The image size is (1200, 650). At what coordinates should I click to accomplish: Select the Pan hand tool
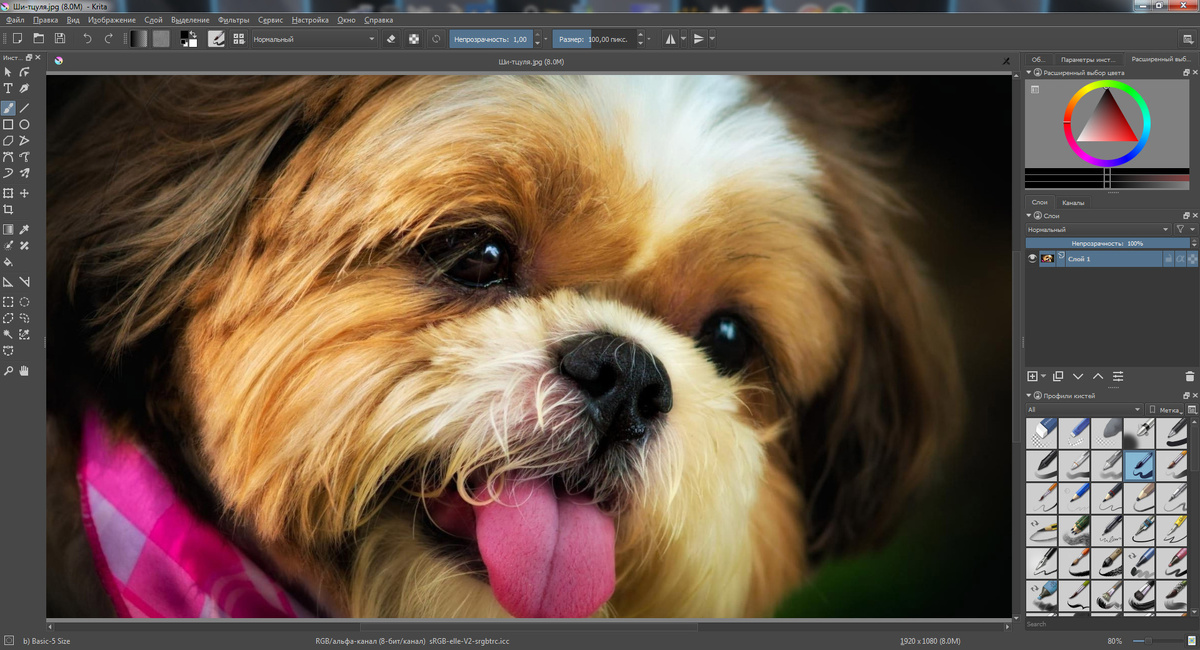25,370
